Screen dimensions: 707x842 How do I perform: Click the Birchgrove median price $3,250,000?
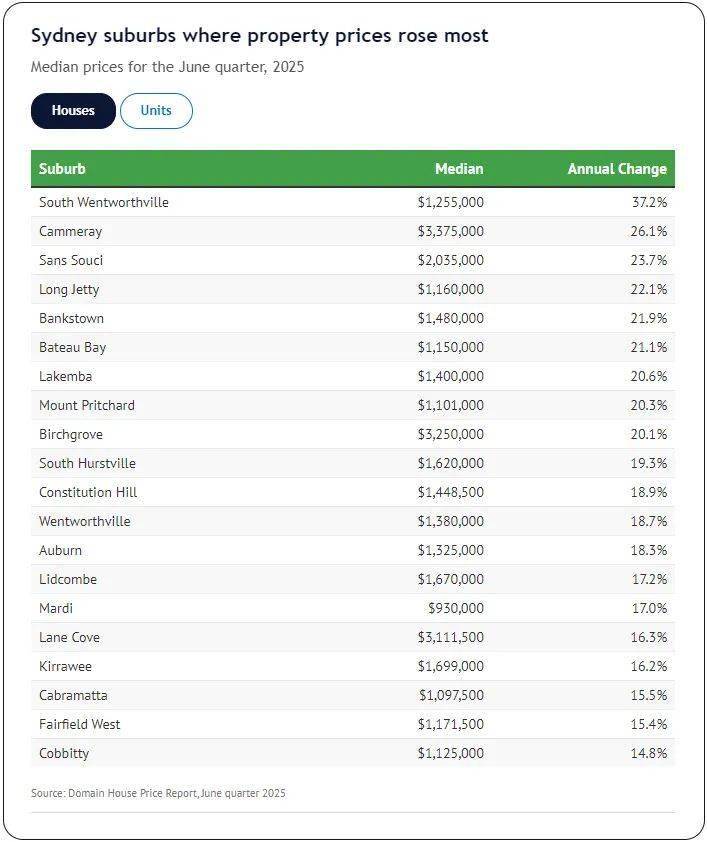pyautogui.click(x=450, y=434)
